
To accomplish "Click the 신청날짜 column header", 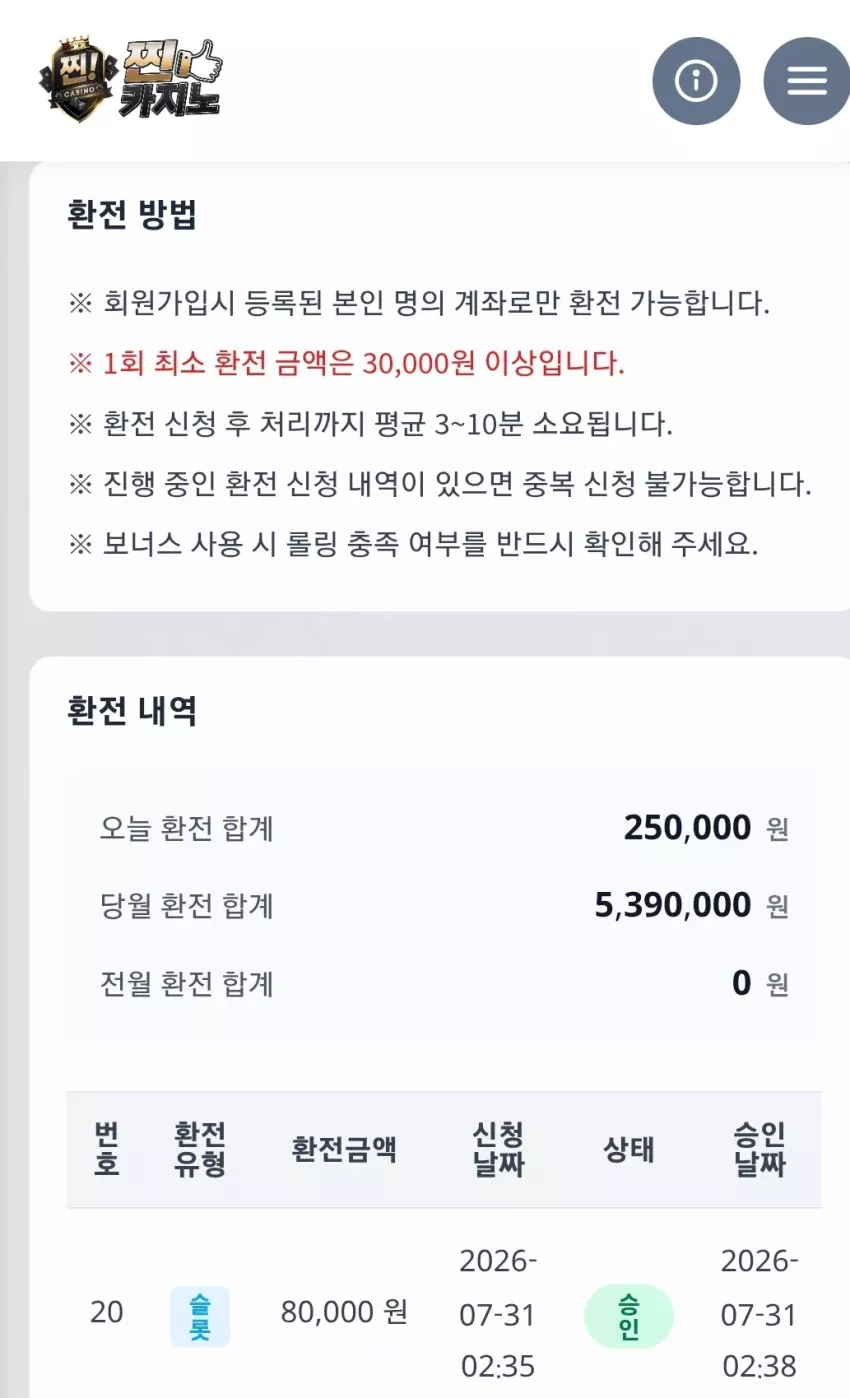I will pyautogui.click(x=498, y=1149).
